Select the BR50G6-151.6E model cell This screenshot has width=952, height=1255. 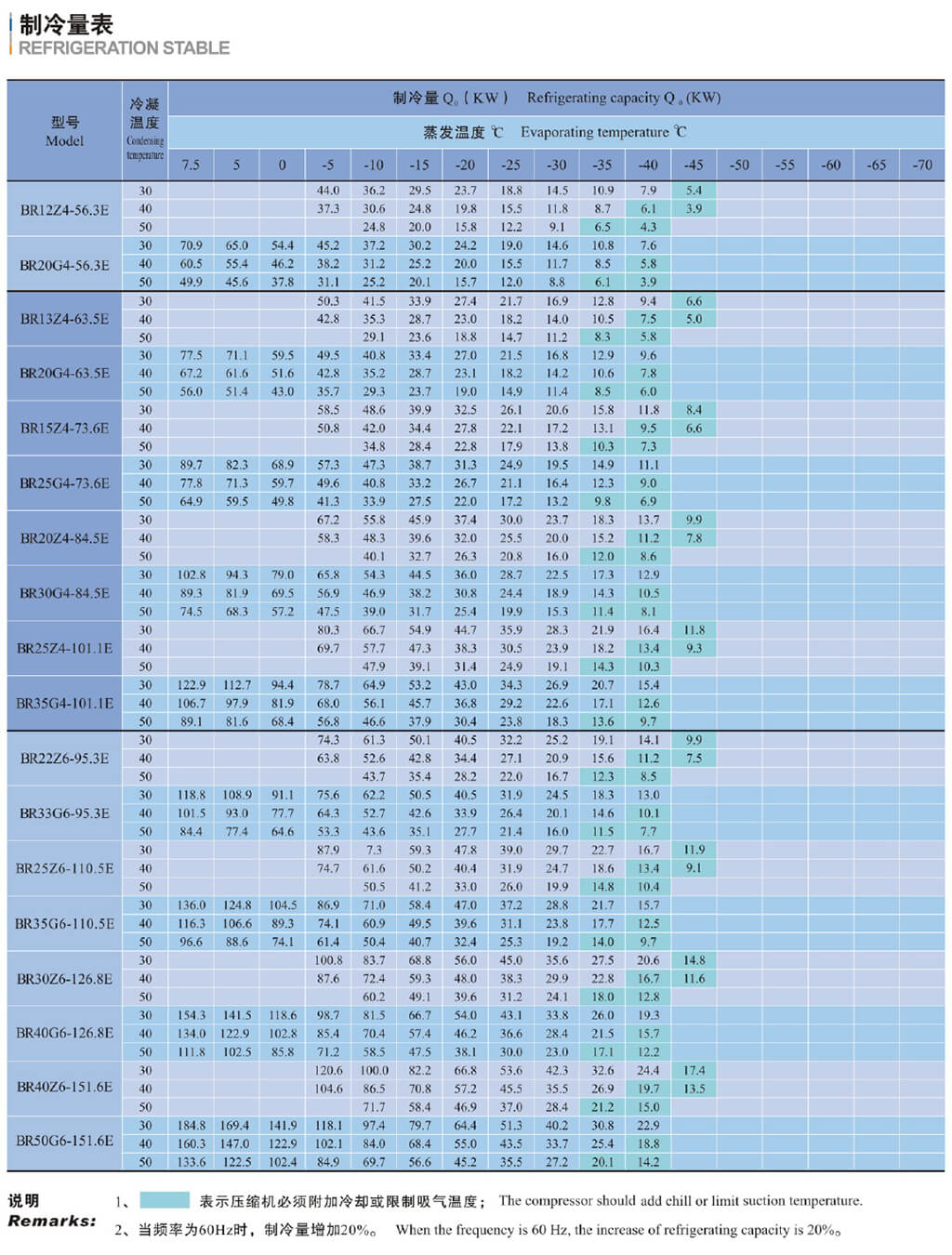[64, 1142]
